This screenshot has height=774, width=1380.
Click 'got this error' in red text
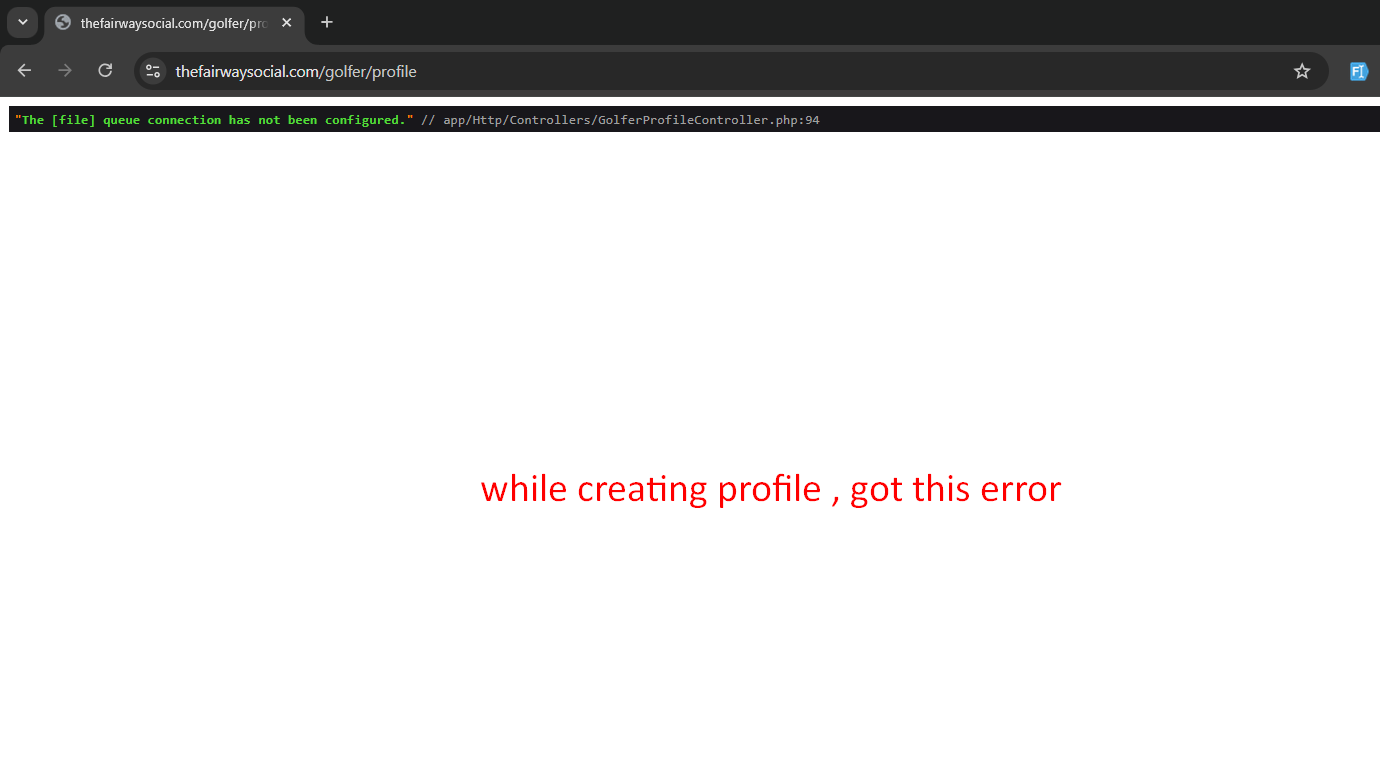pos(955,489)
